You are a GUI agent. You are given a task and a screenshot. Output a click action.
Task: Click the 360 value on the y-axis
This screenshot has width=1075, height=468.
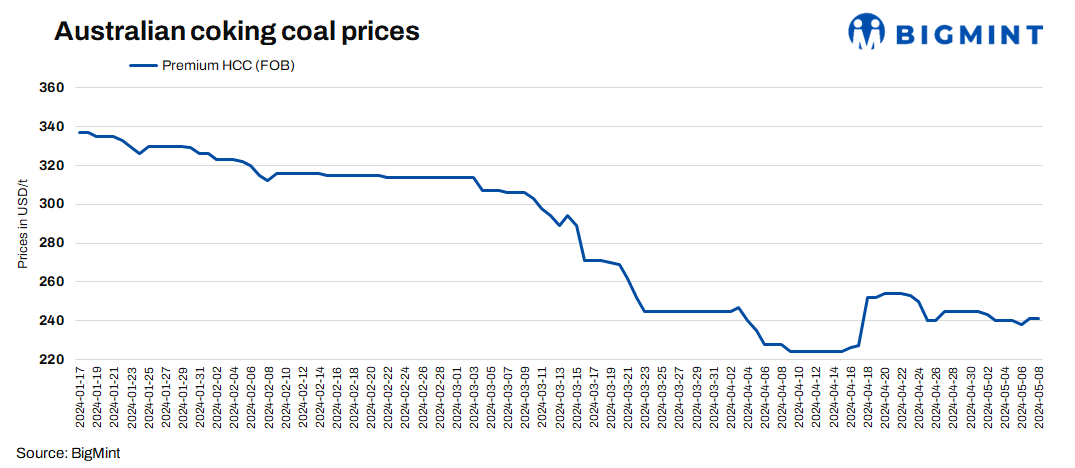pos(53,88)
